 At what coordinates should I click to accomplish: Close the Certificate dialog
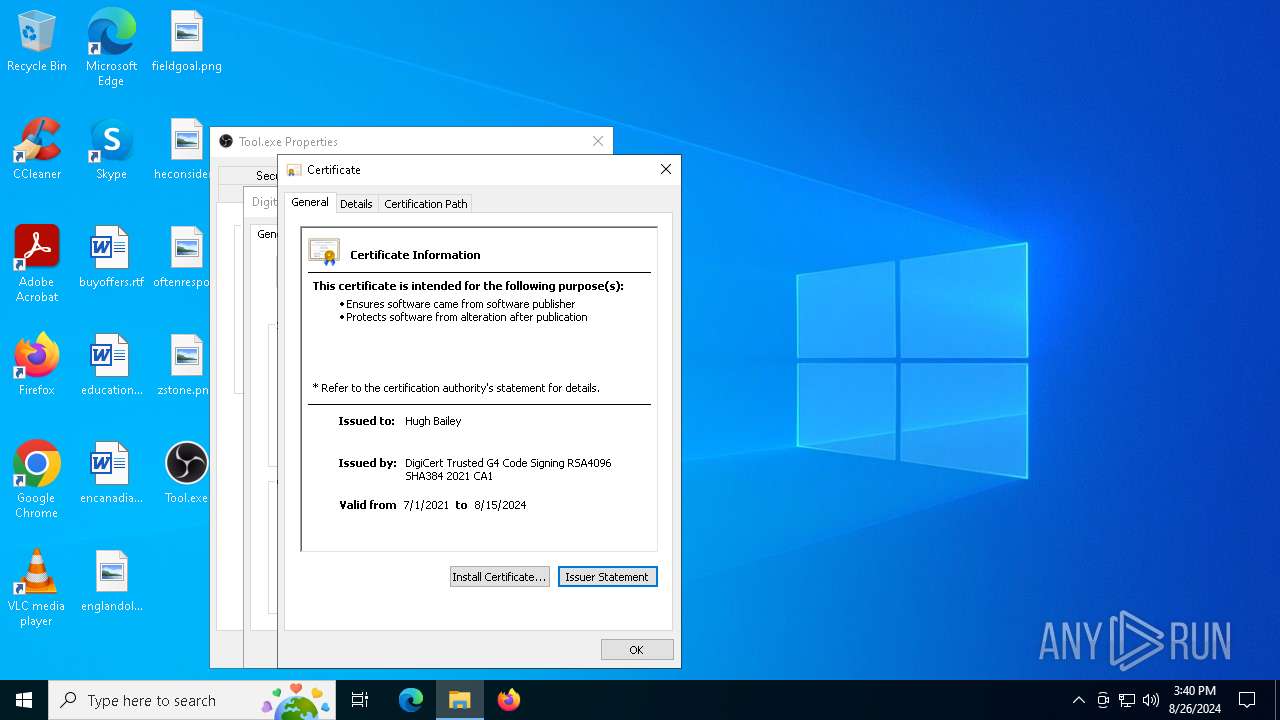pyautogui.click(x=665, y=170)
